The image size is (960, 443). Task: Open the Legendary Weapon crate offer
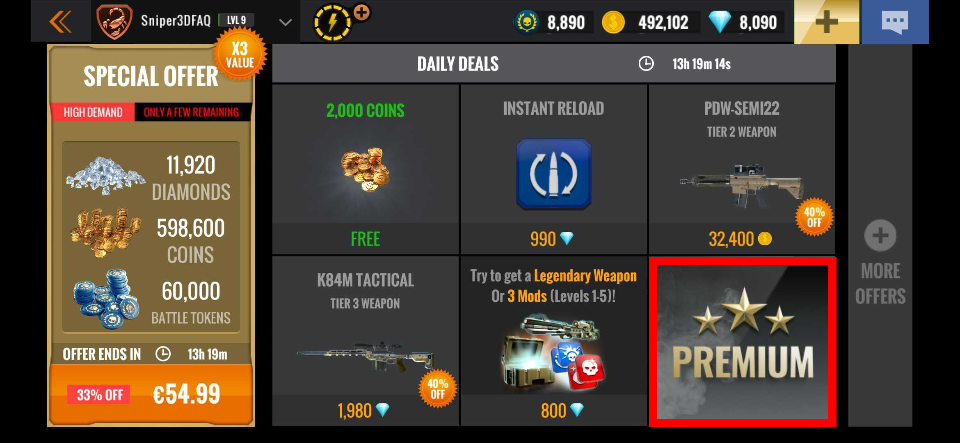(553, 341)
